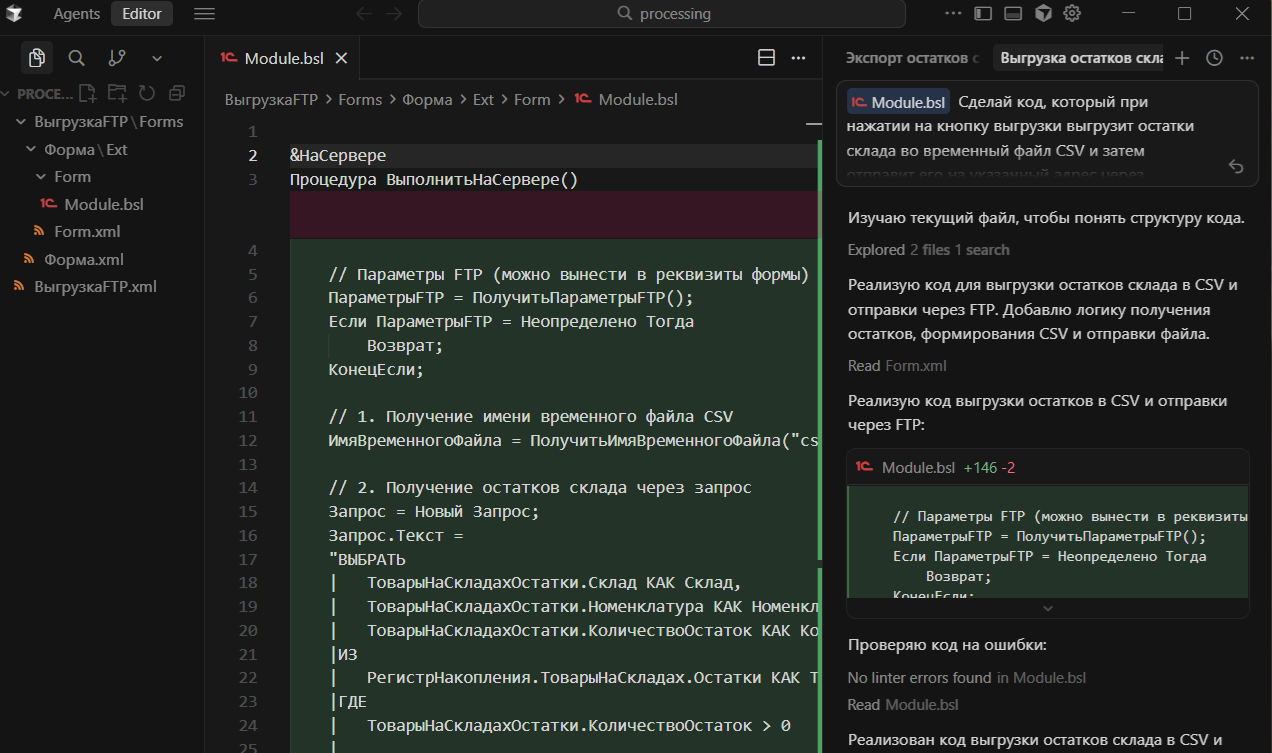This screenshot has width=1272, height=753.
Task: Click 'Read Module.bsl' chat step
Action: pos(903,705)
